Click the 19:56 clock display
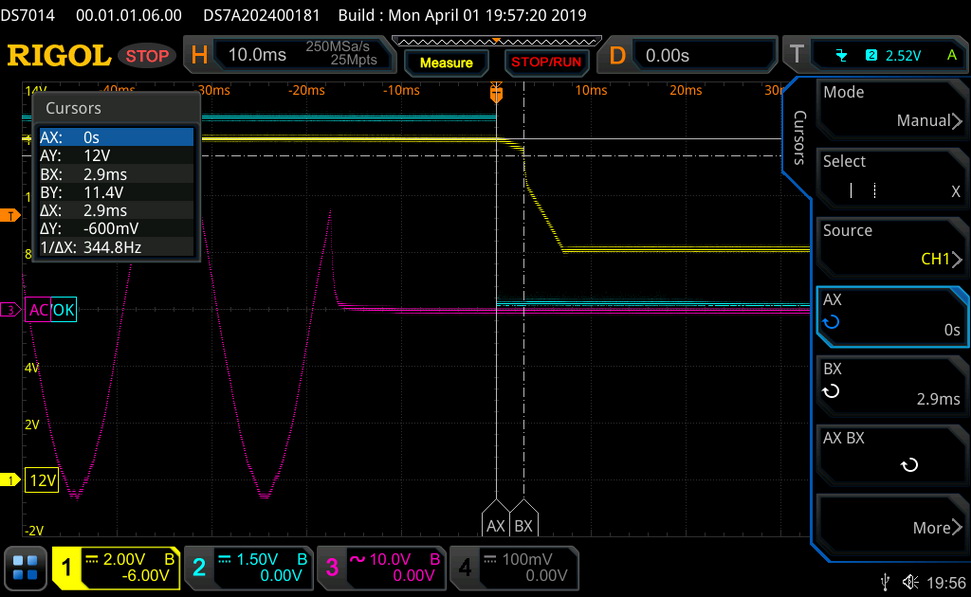971x597 pixels. (946, 583)
